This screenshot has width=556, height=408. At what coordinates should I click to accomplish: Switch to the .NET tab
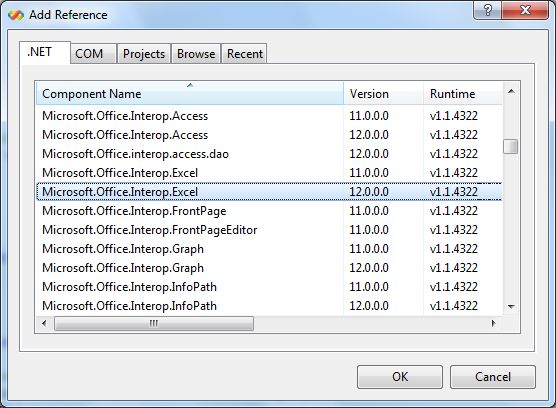(x=45, y=53)
